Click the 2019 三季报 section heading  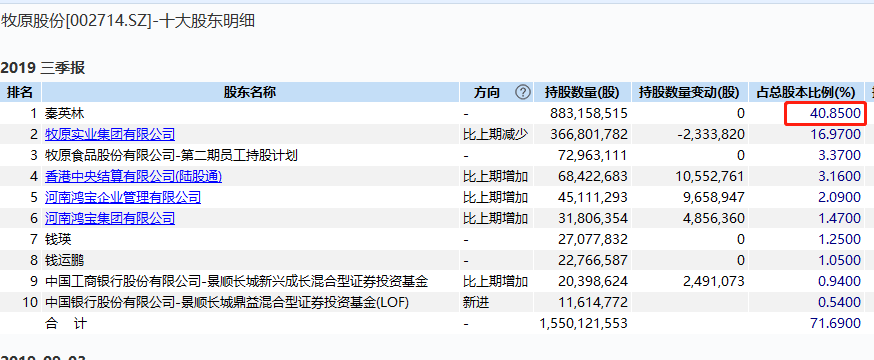click(43, 69)
